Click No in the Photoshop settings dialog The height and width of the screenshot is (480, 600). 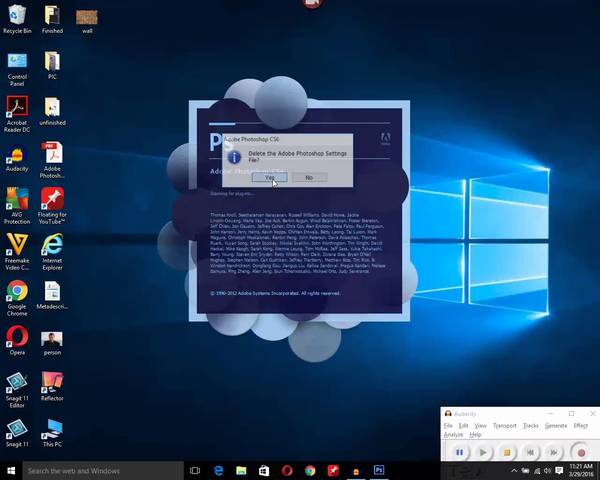point(310,177)
